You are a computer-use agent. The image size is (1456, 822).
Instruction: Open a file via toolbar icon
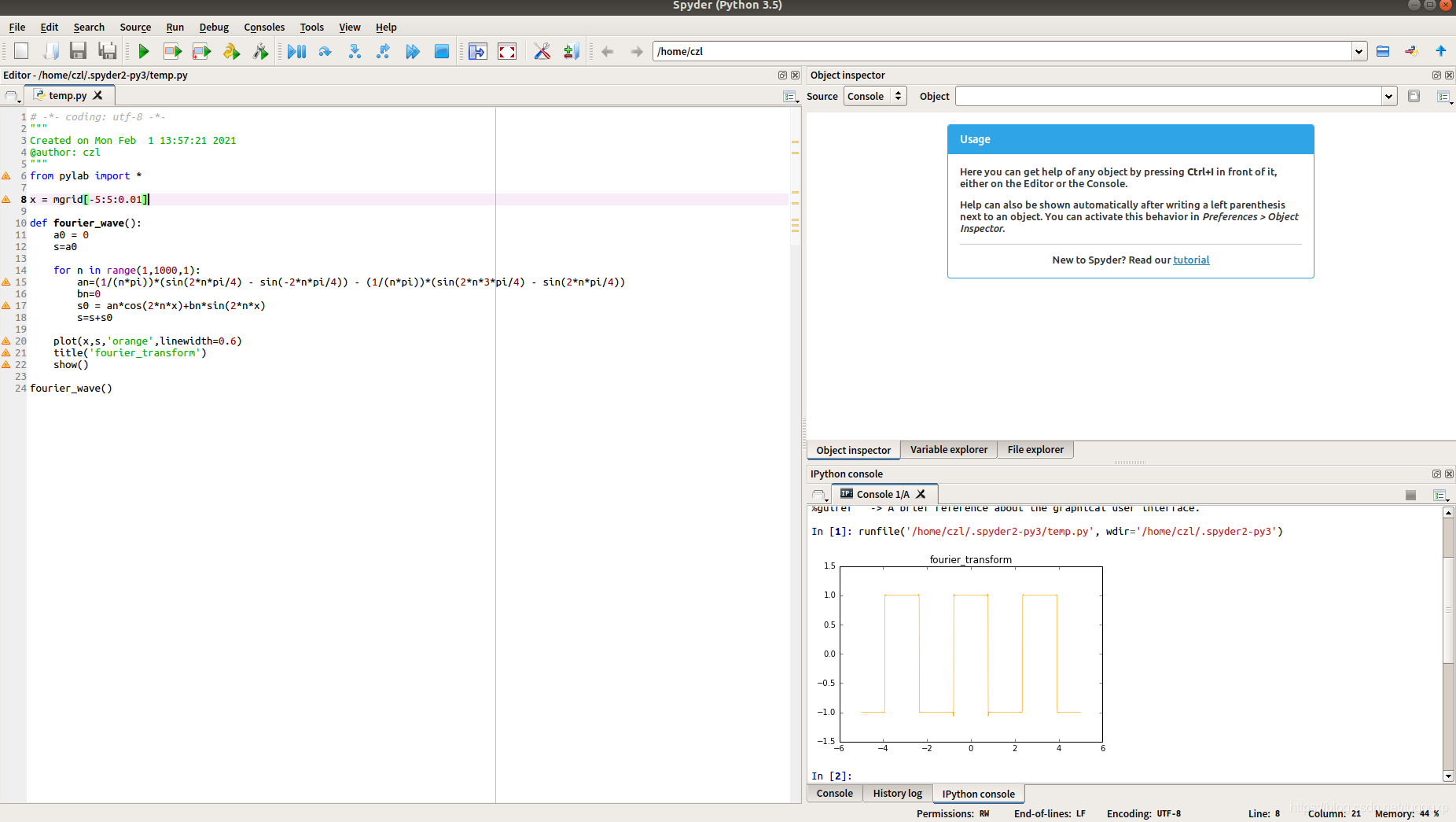tap(50, 51)
